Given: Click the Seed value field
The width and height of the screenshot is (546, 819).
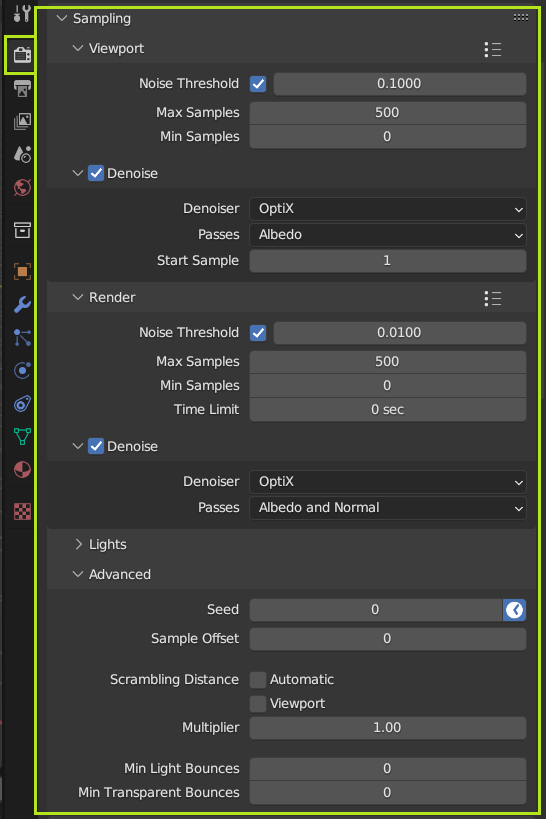Looking at the screenshot, I should point(376,610).
